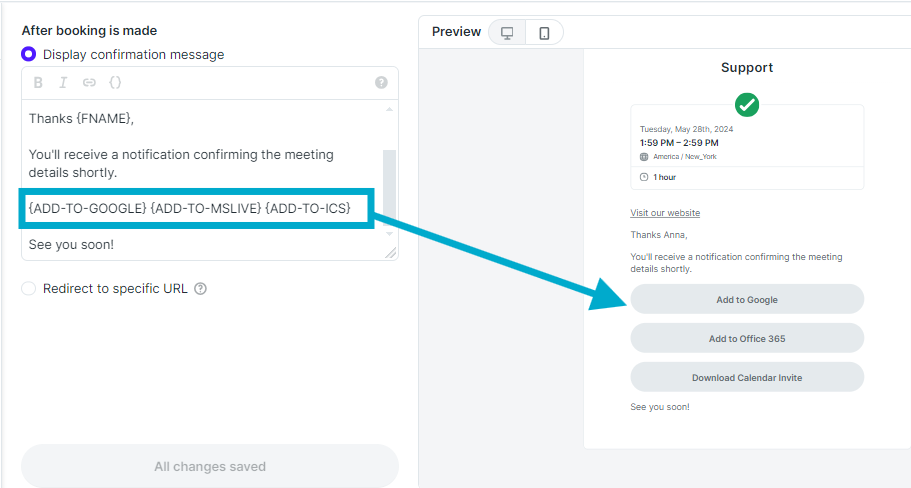
Task: Click the green checkmark confirmation icon
Action: point(747,105)
